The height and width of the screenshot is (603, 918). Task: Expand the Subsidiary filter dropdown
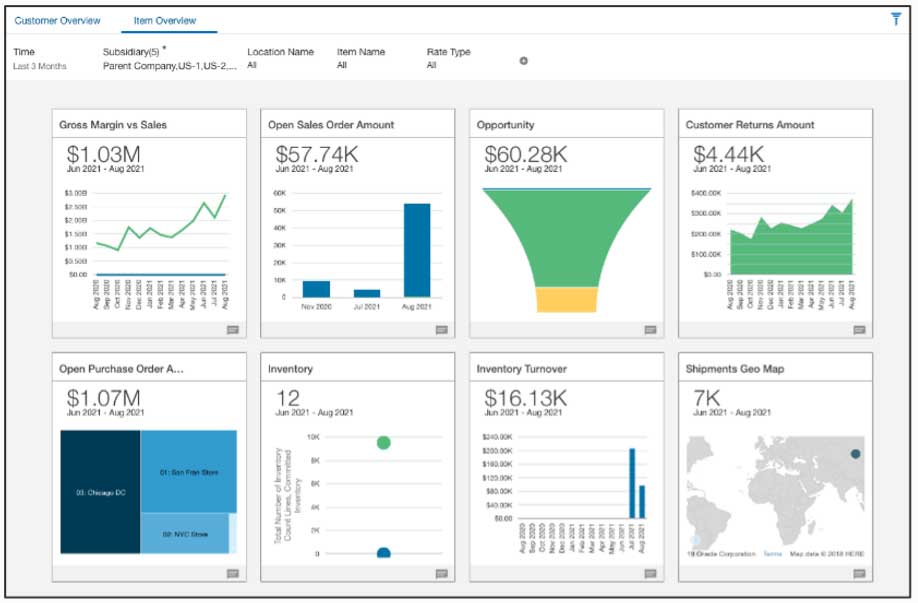(170, 59)
